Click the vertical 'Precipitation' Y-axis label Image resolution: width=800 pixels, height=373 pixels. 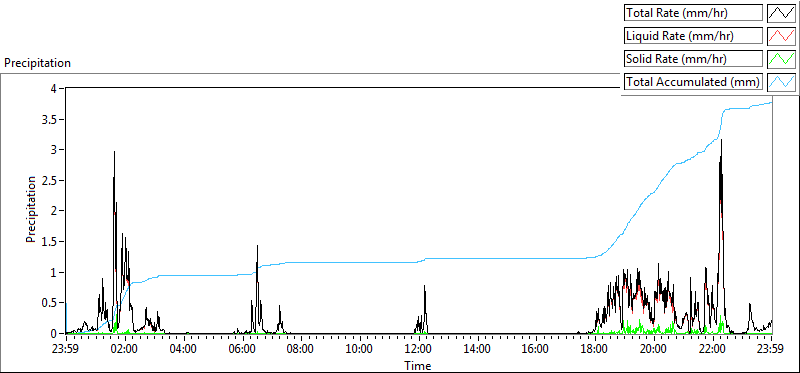(31, 209)
